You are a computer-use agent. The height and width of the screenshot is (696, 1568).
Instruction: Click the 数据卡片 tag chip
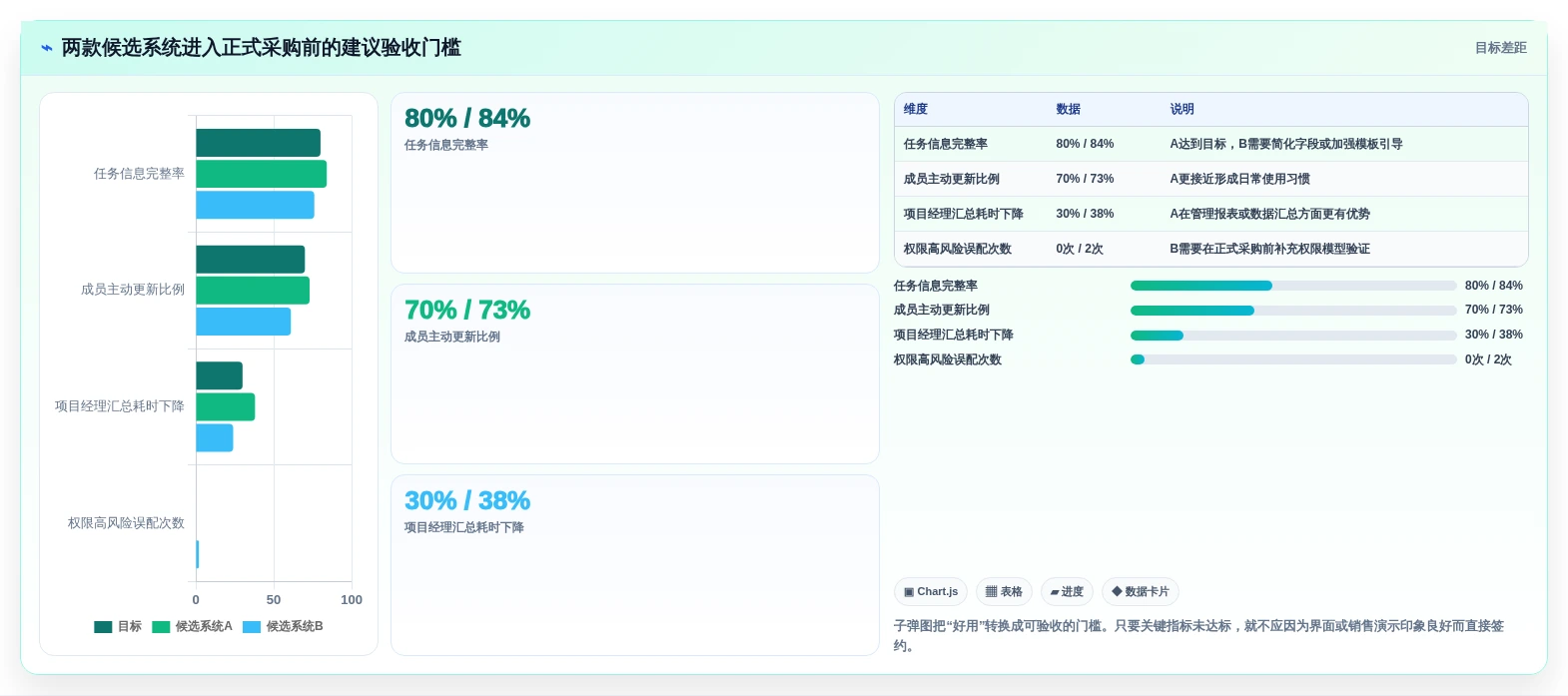coord(1141,592)
